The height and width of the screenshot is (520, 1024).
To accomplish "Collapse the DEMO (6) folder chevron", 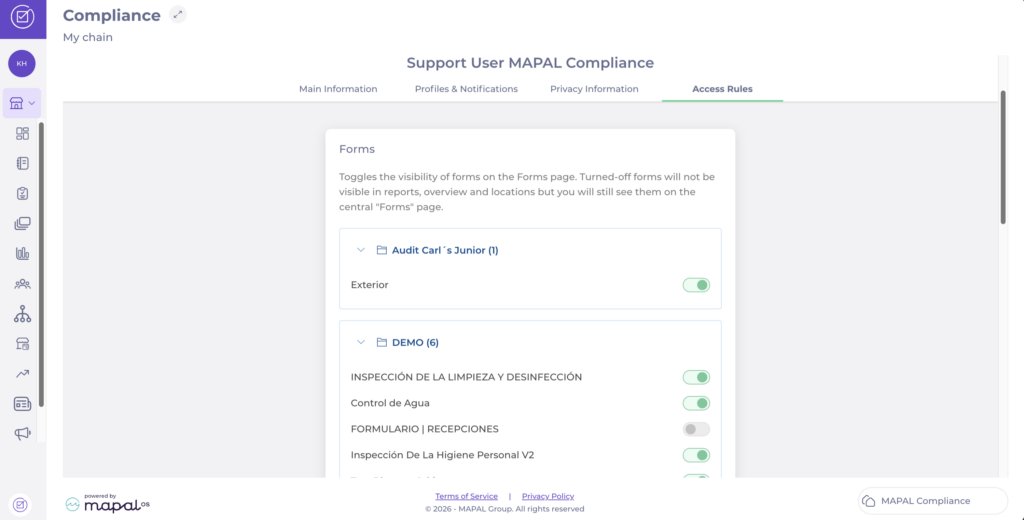I will (x=360, y=342).
